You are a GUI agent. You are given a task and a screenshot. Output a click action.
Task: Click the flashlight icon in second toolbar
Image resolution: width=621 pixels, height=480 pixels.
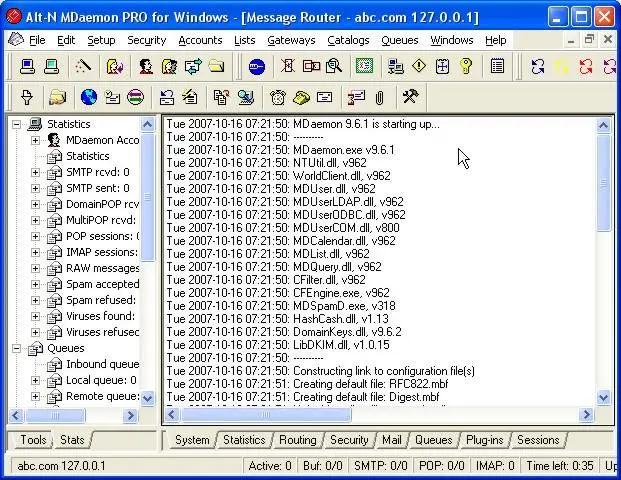coord(27,97)
